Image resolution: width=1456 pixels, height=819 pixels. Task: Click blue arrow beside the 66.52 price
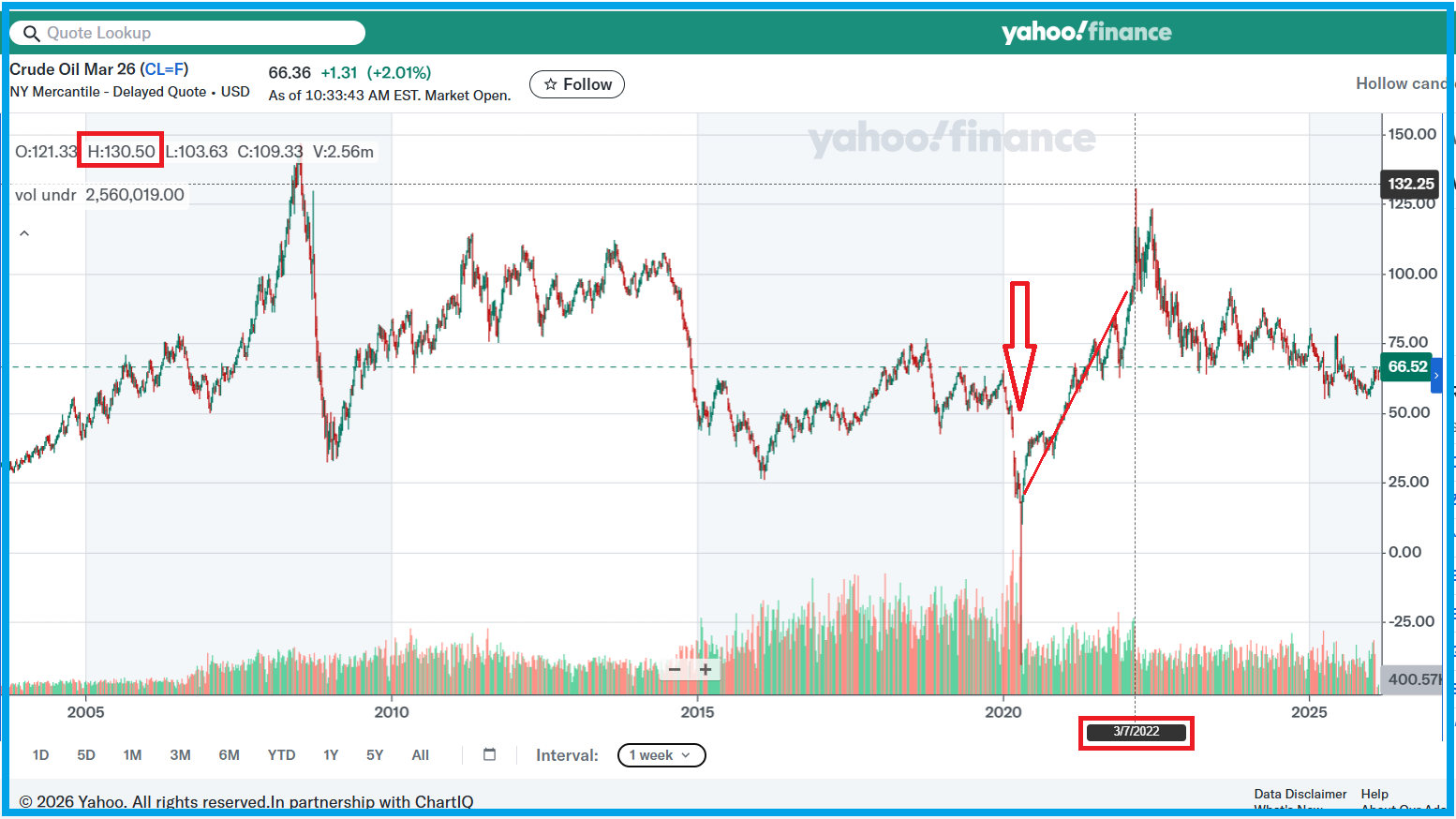click(1436, 375)
